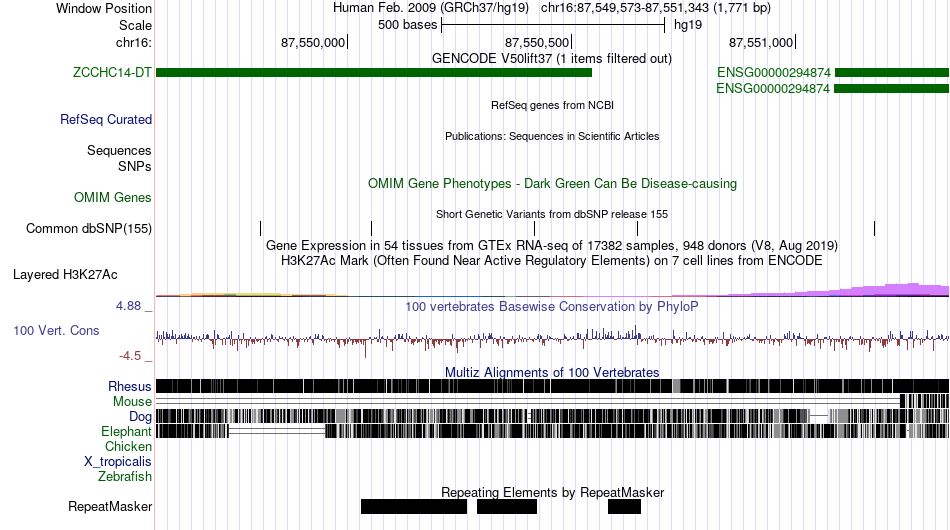Viewport: 950px width, 530px height.
Task: Select the leftmost dbSNP variant tick mark
Action: (261, 228)
